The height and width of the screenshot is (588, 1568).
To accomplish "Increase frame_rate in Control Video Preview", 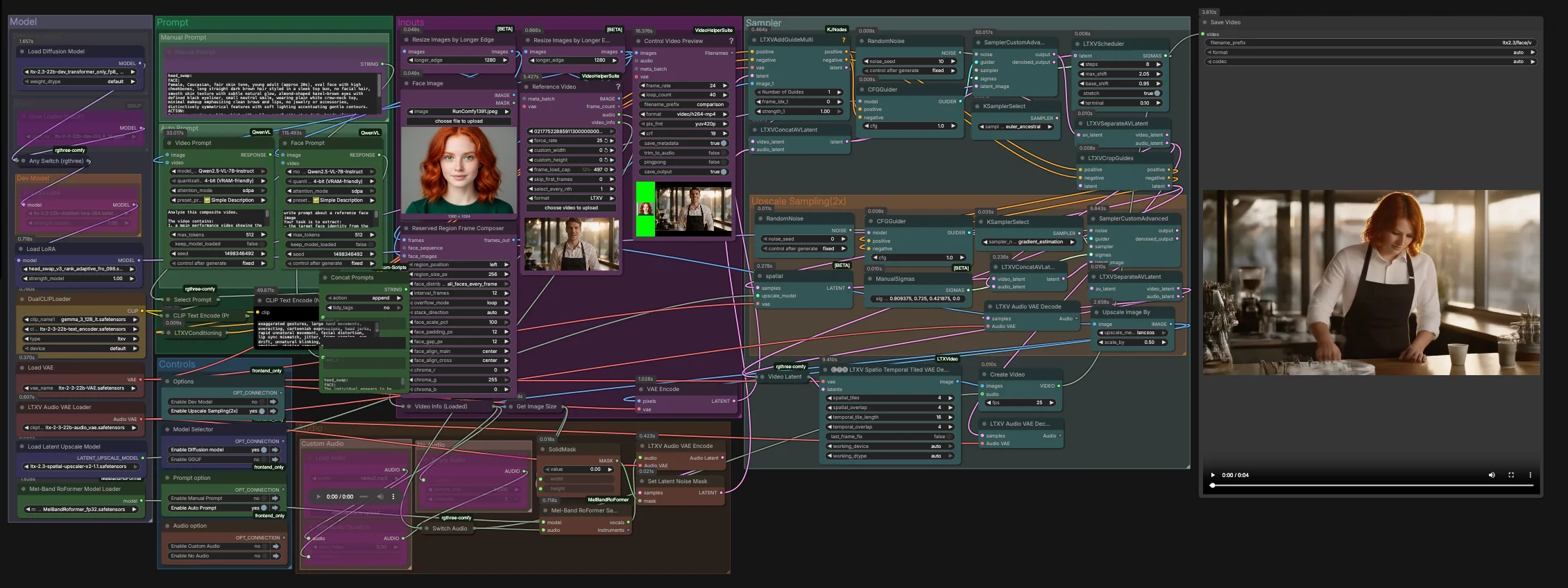I will click(x=725, y=86).
